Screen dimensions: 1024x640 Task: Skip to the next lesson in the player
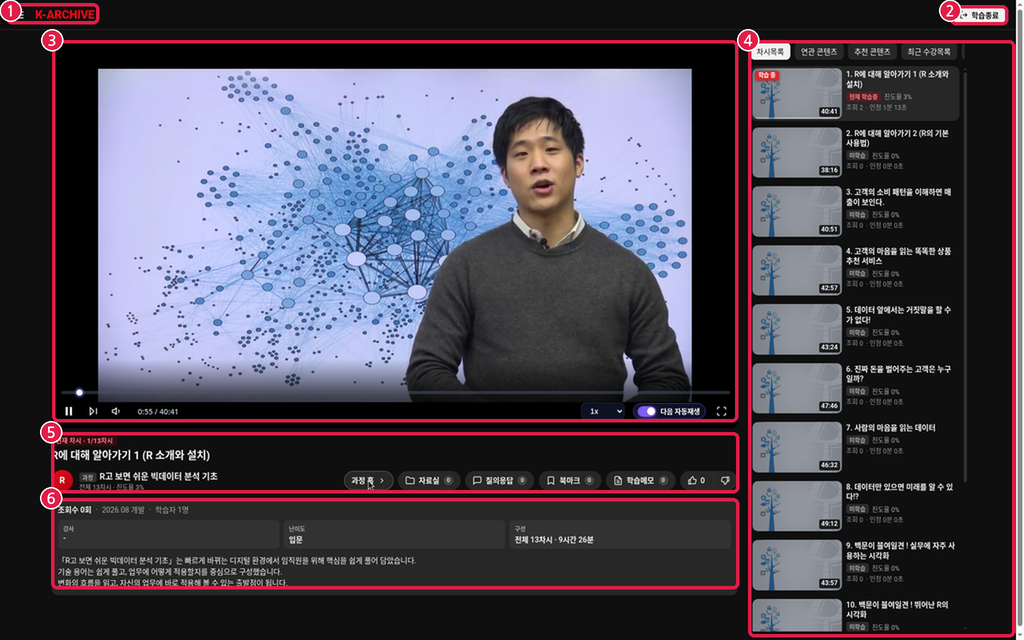93,411
